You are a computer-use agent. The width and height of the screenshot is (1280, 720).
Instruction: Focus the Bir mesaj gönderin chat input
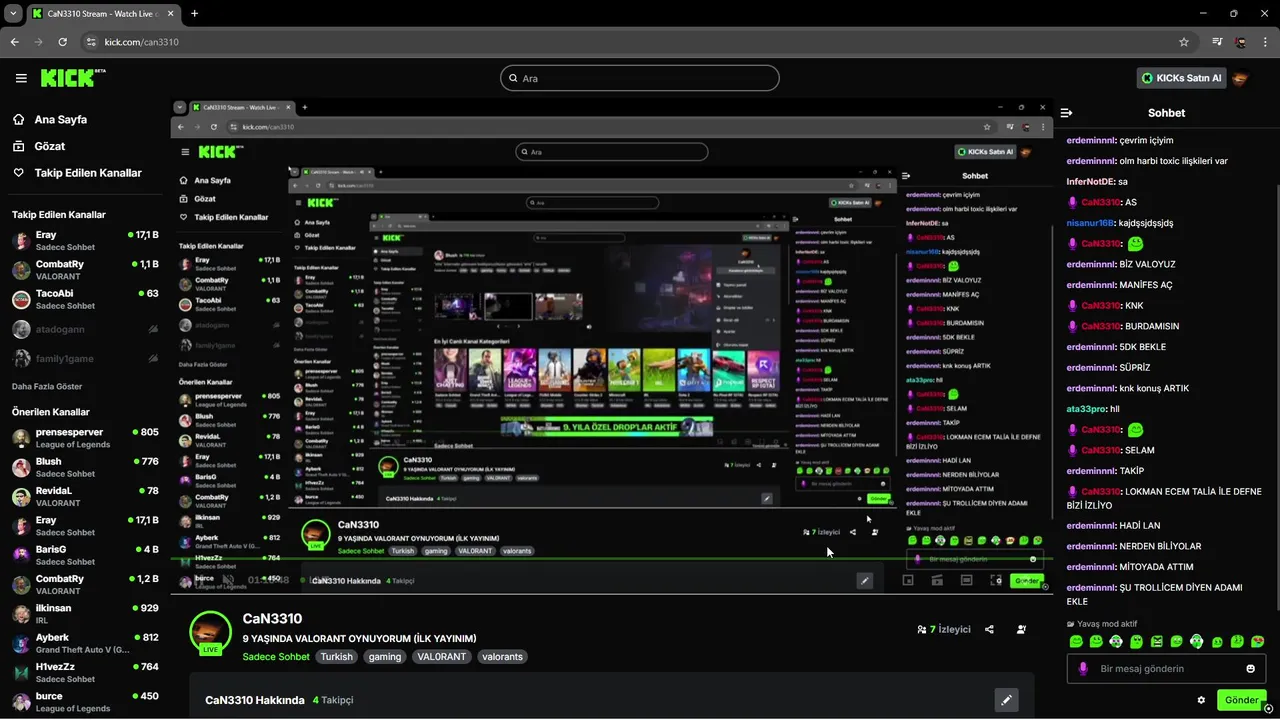[x=1166, y=669]
